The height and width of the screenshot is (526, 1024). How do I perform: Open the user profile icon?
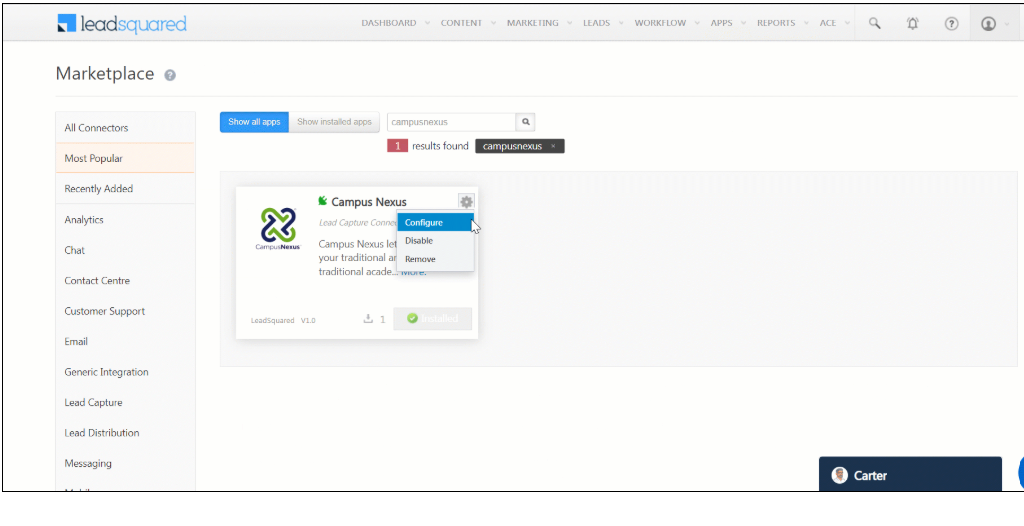pos(988,24)
